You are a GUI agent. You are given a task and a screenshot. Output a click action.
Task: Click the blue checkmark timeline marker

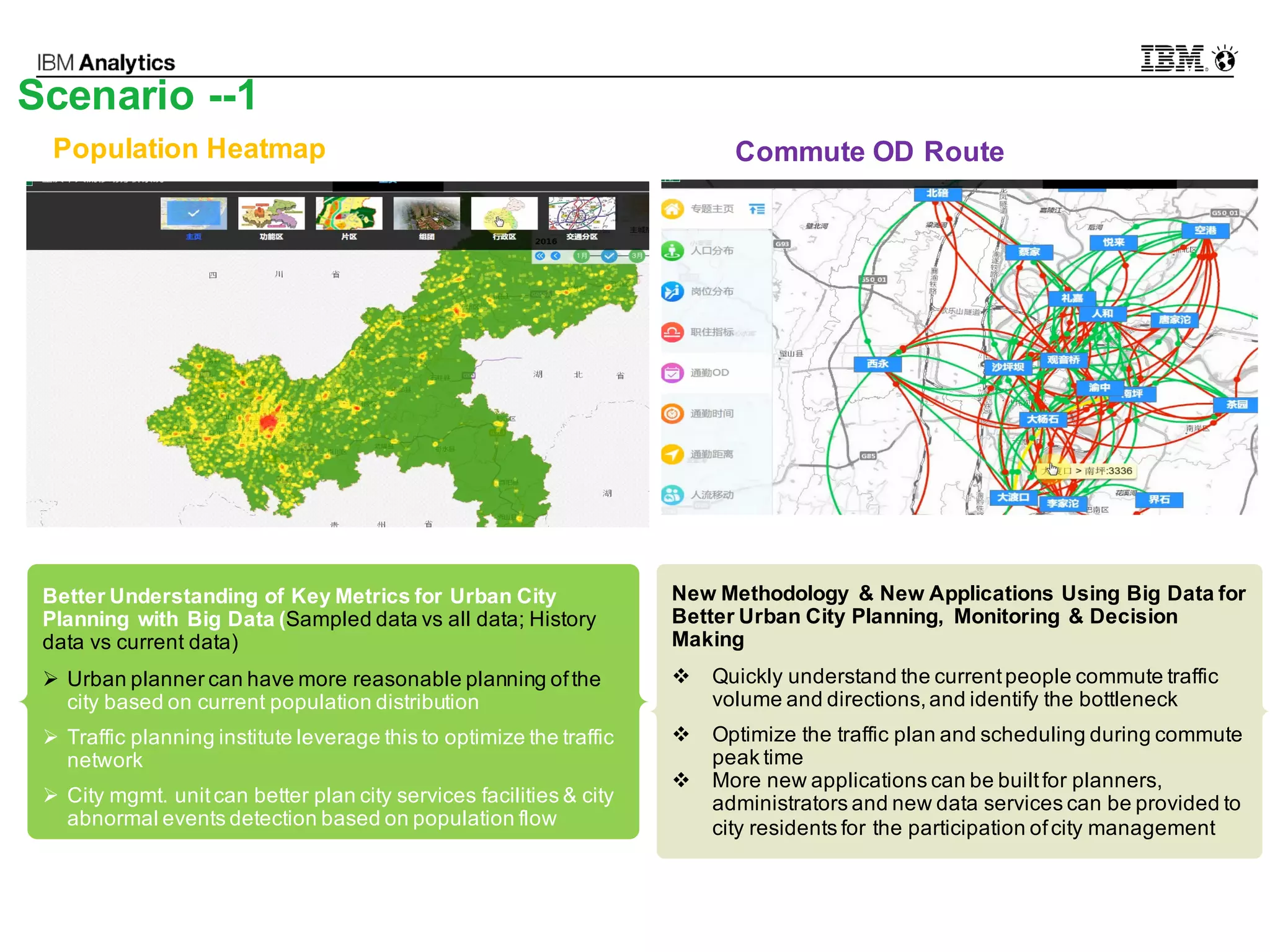610,256
